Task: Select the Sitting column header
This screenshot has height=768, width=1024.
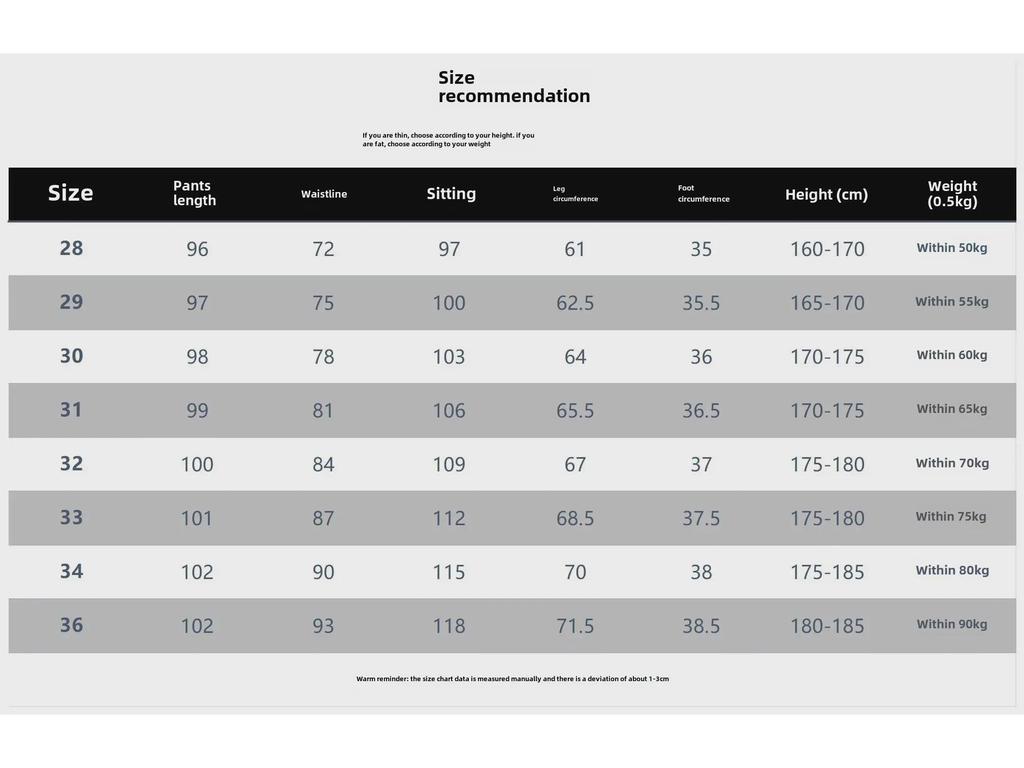Action: (x=451, y=194)
